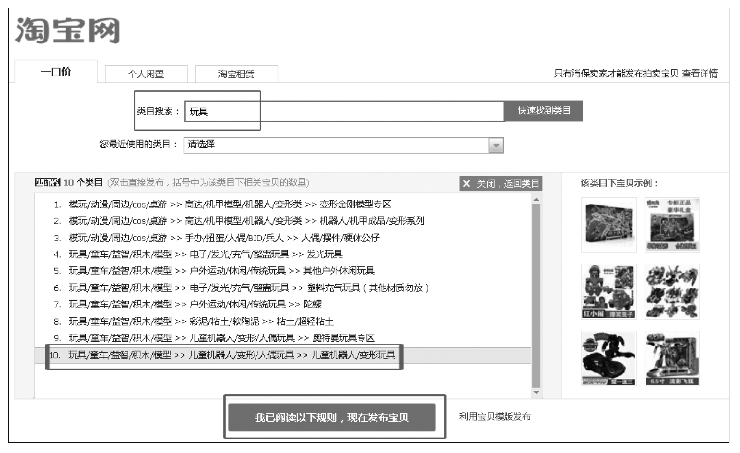Click the category list scroll down arrow

[x=536, y=393]
